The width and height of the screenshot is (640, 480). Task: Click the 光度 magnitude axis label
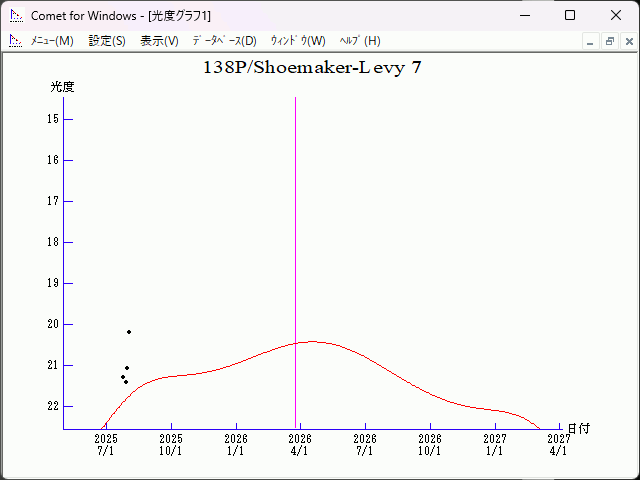click(62, 87)
